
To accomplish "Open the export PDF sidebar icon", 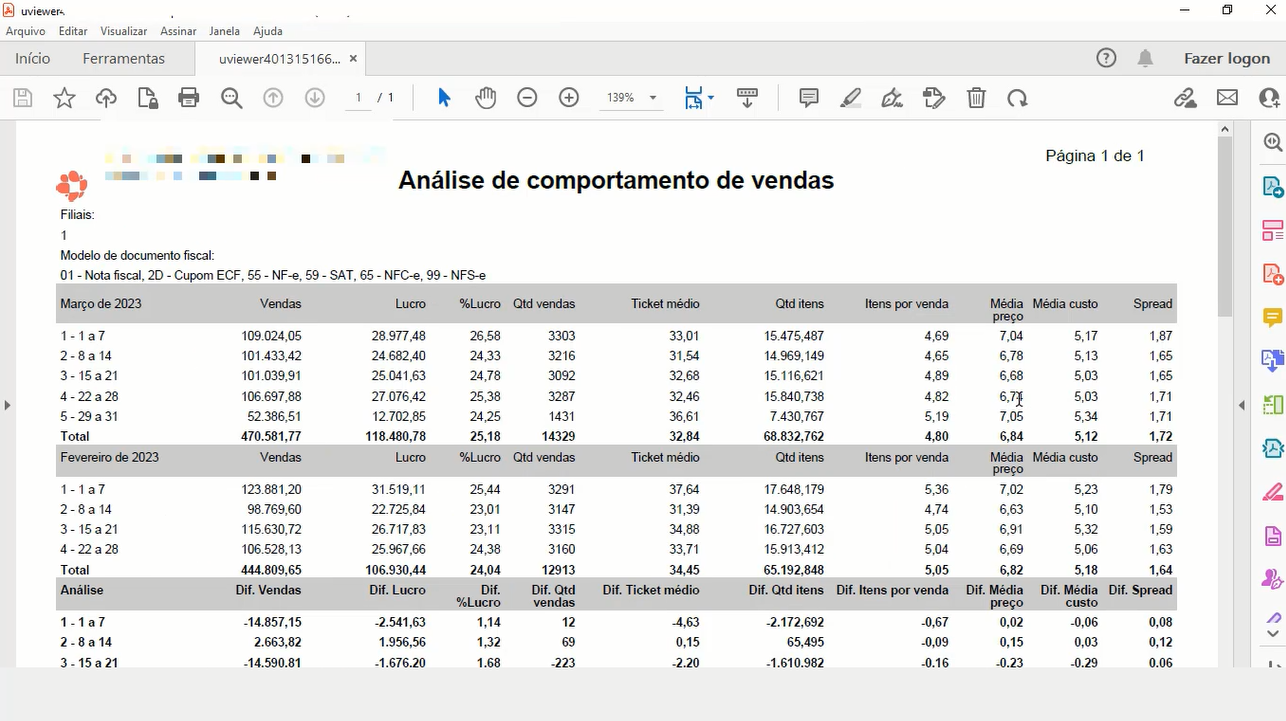I will 1272,187.
